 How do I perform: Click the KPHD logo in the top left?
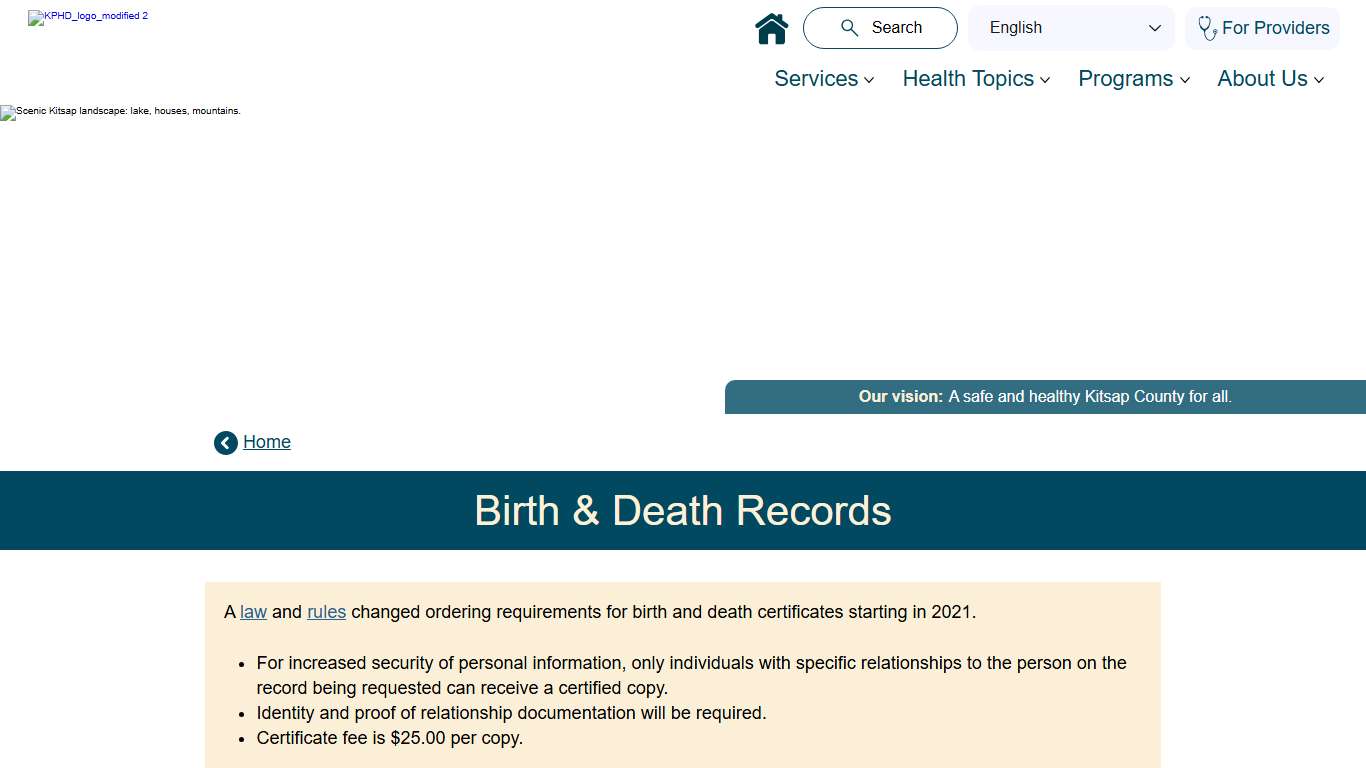click(87, 17)
